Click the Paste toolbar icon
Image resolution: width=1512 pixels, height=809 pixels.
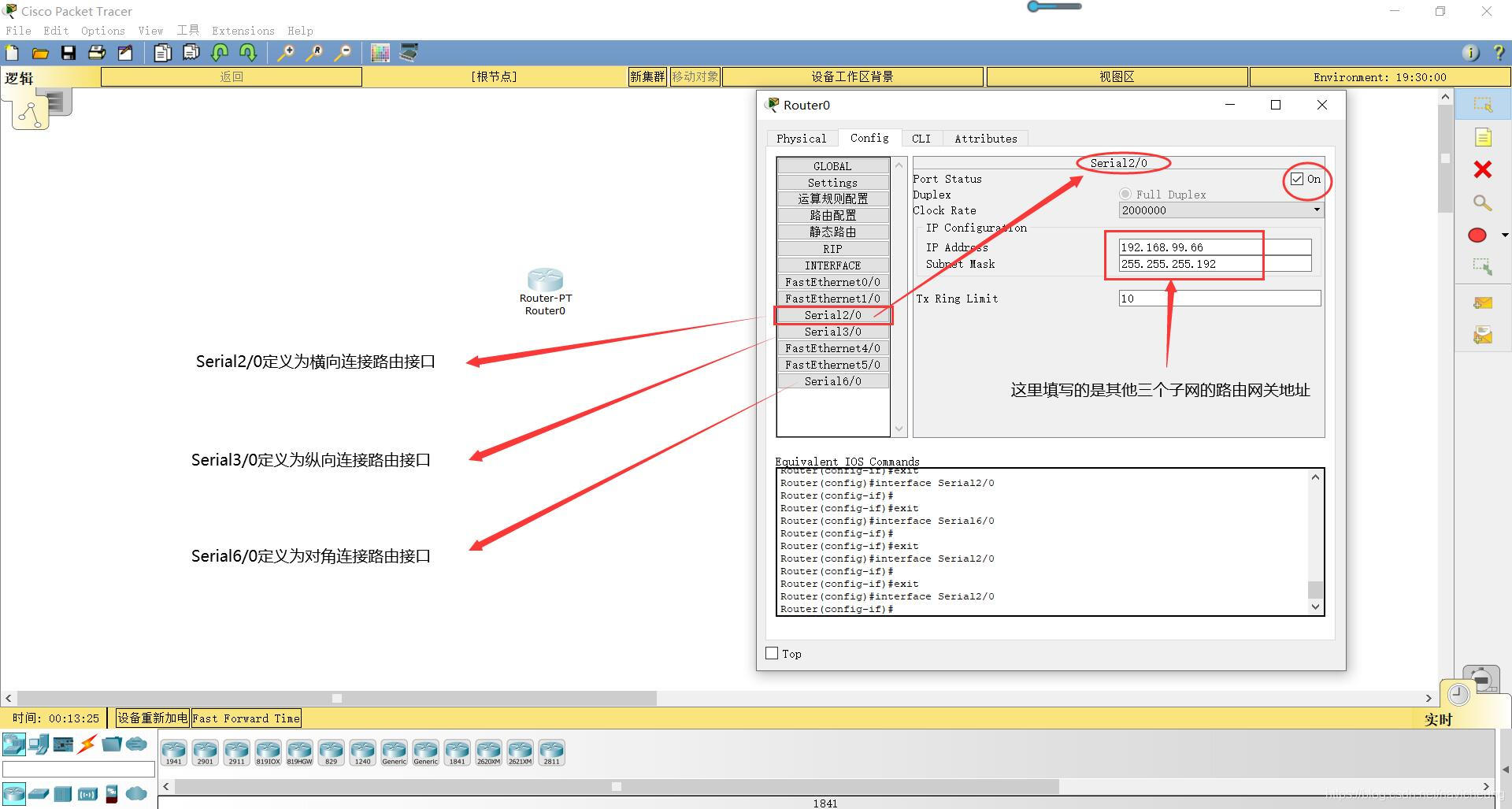point(191,53)
